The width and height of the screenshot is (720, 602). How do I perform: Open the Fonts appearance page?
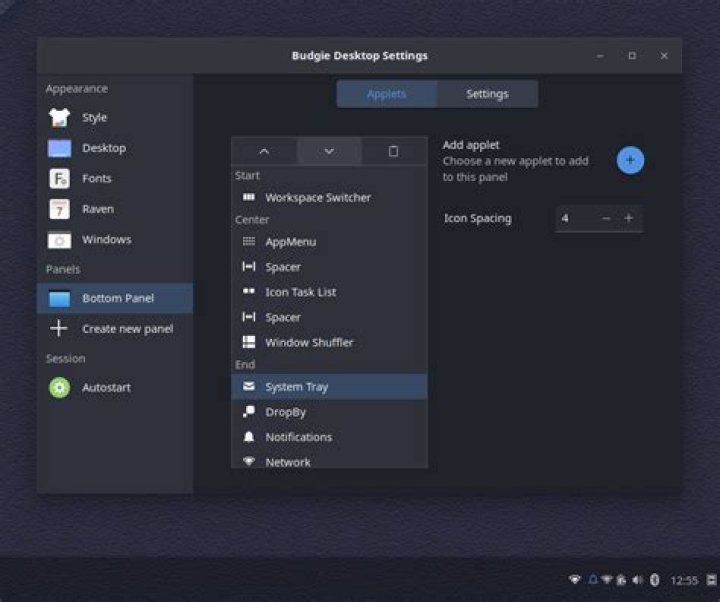(115, 178)
